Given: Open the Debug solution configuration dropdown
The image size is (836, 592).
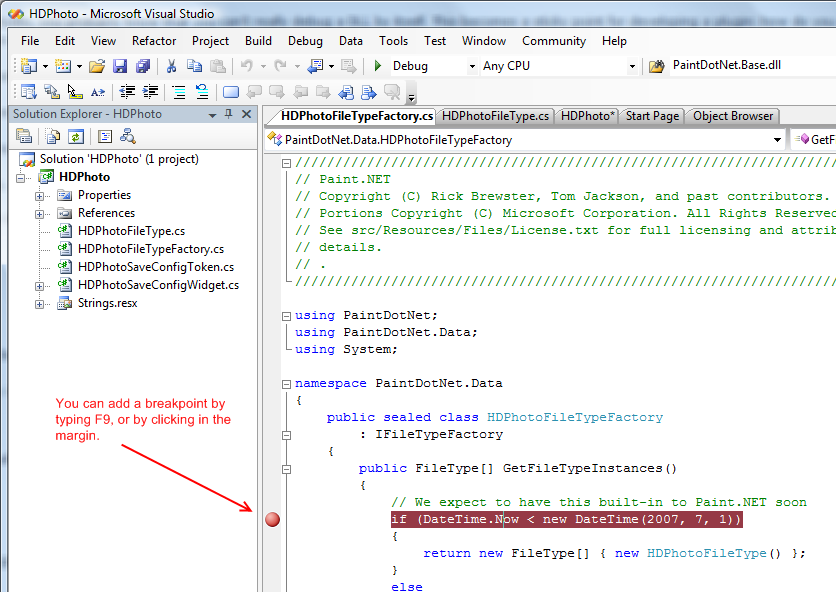Looking at the screenshot, I should (x=472, y=66).
